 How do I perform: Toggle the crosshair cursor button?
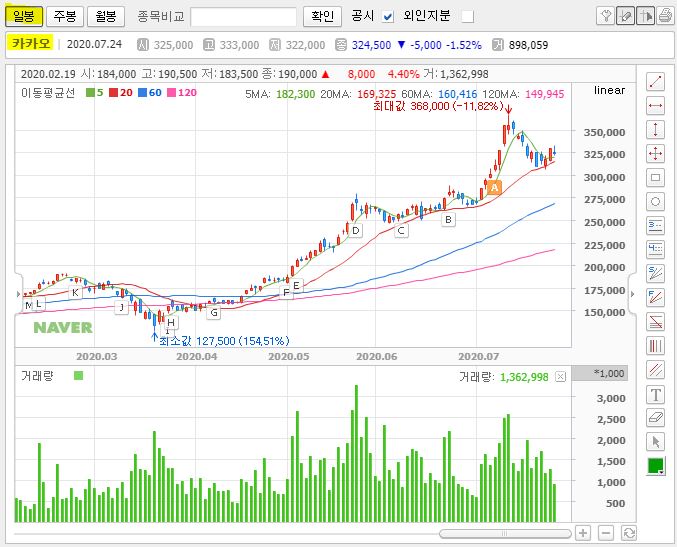(x=645, y=16)
